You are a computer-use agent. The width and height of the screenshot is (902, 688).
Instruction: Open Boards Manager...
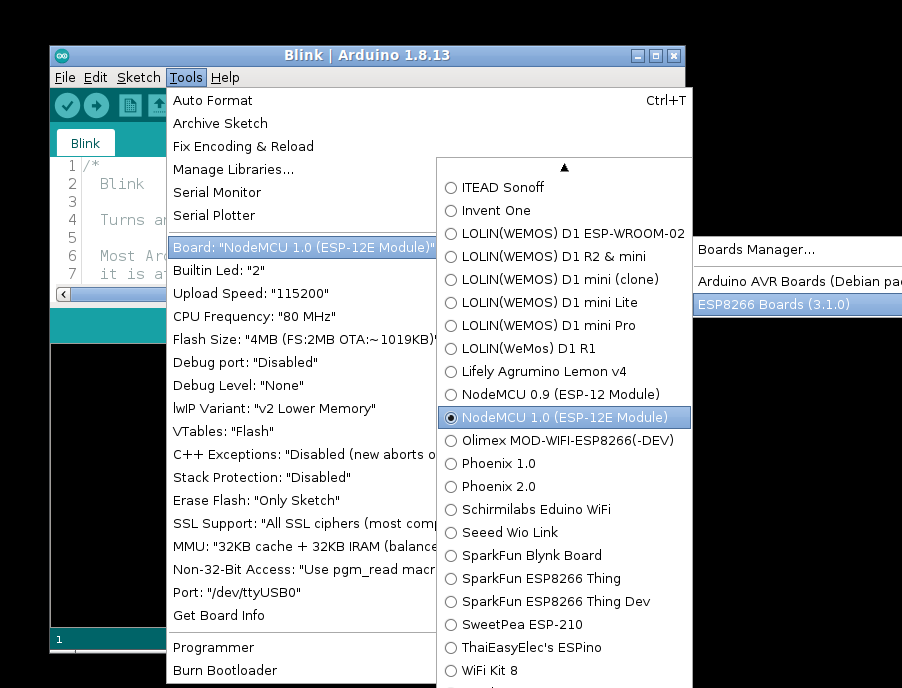[x=798, y=250]
